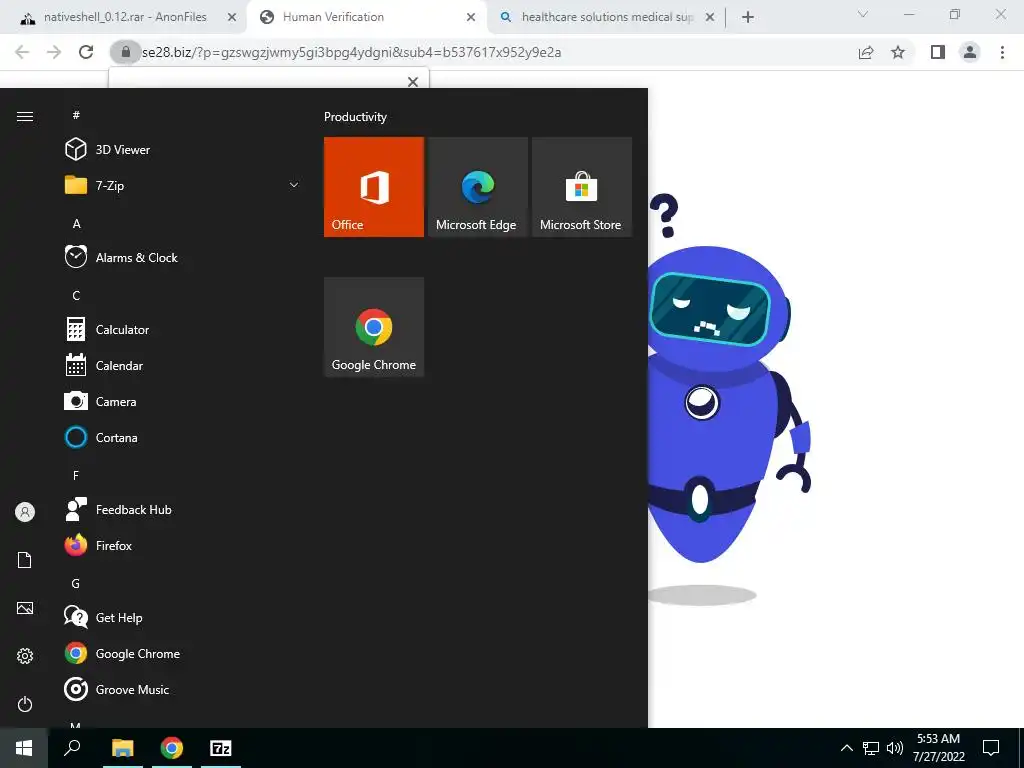
Task: Click the Productivity group header
Action: (355, 117)
